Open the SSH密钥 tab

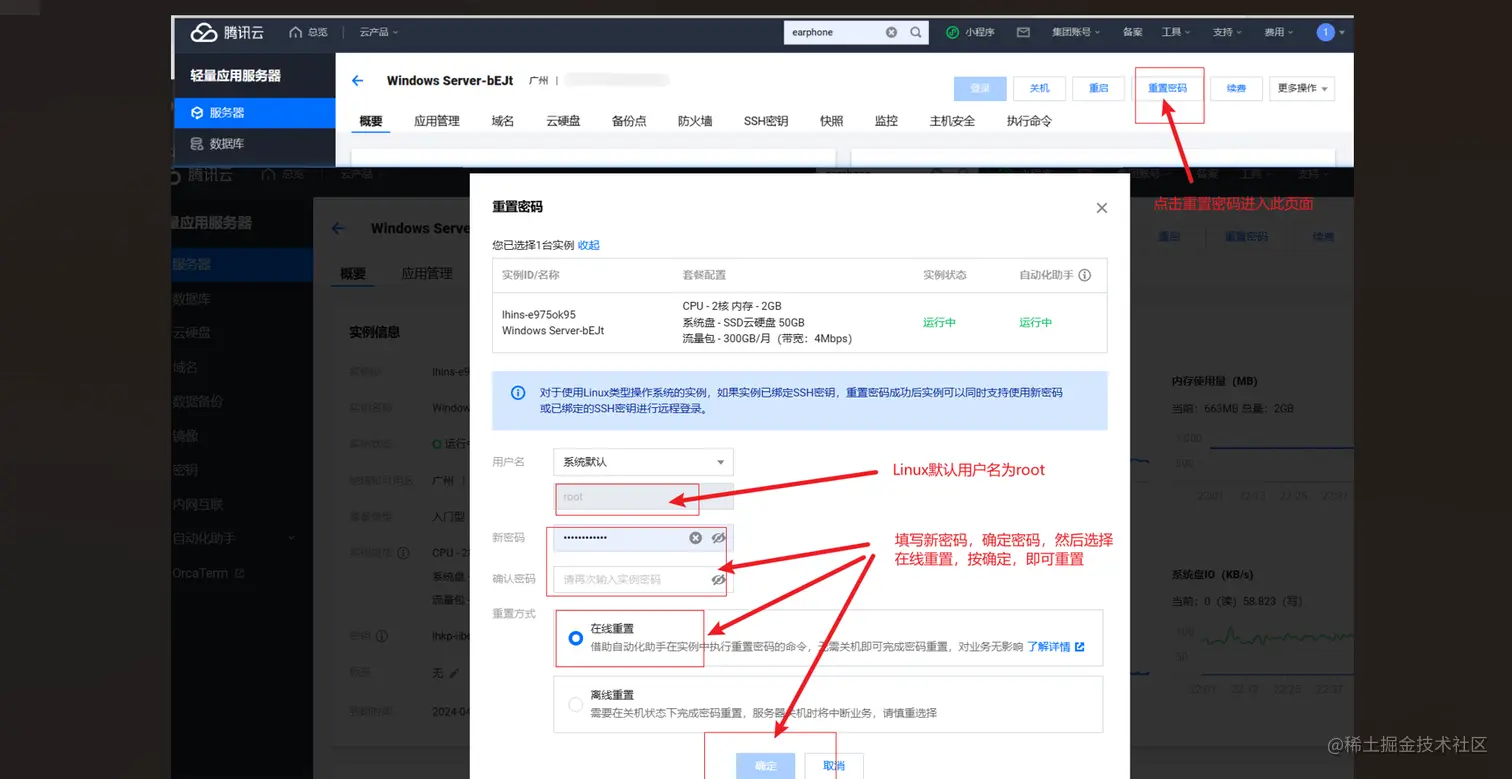coord(766,121)
